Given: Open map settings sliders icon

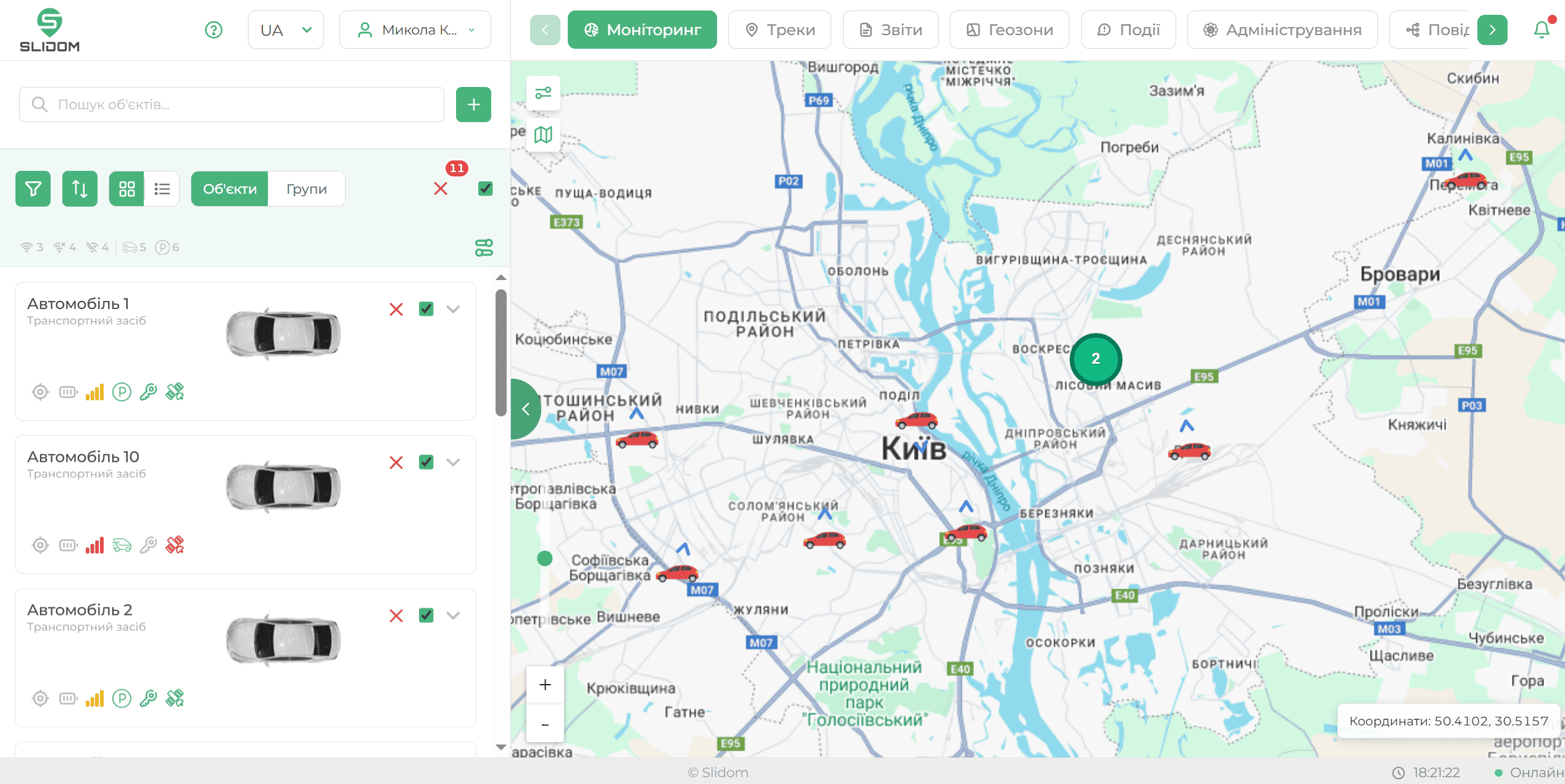Looking at the screenshot, I should tap(543, 93).
